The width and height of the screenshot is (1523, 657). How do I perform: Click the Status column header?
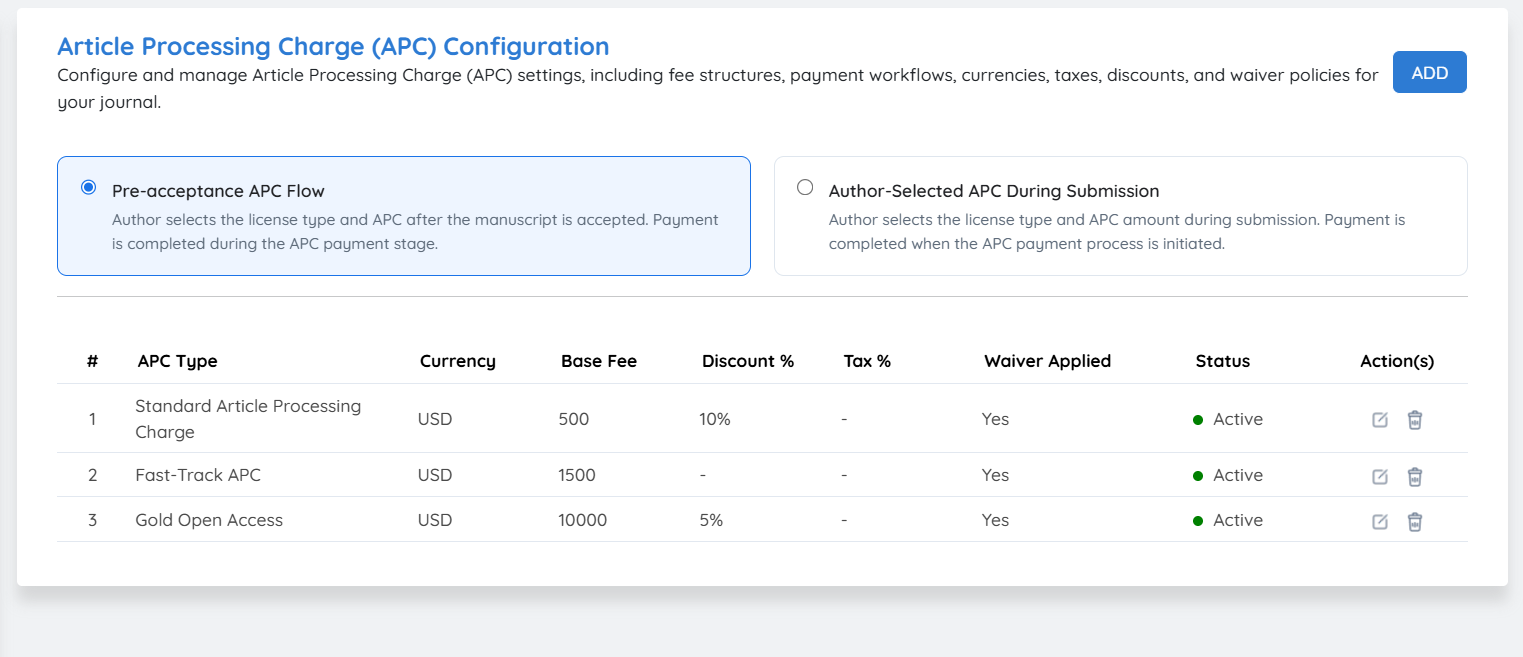point(1223,361)
